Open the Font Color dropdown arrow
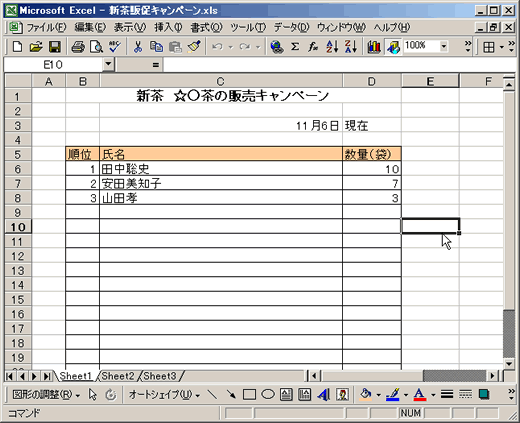Image resolution: width=520 pixels, height=423 pixels. 433,395
